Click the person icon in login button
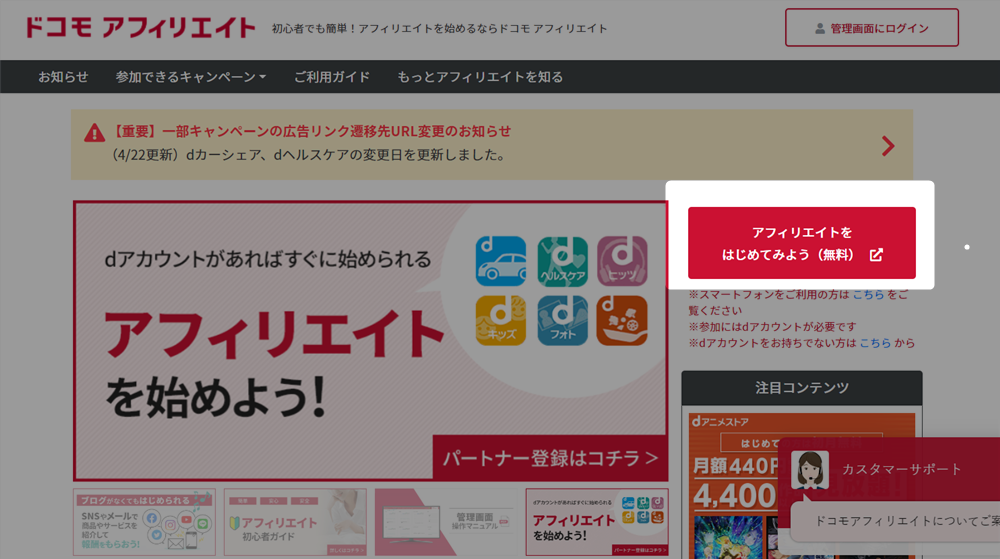 [820, 29]
